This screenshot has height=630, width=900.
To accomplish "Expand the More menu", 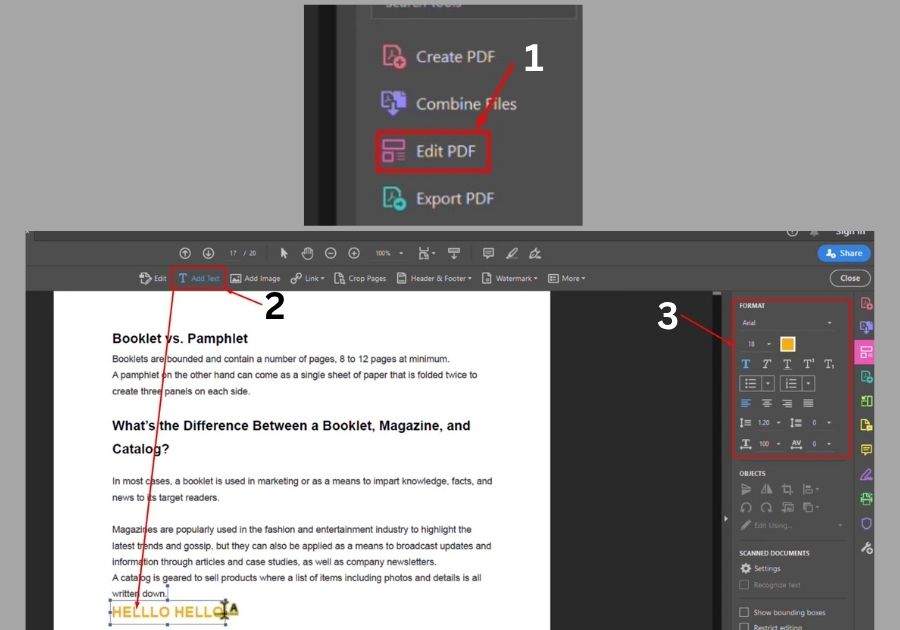I will pos(567,278).
